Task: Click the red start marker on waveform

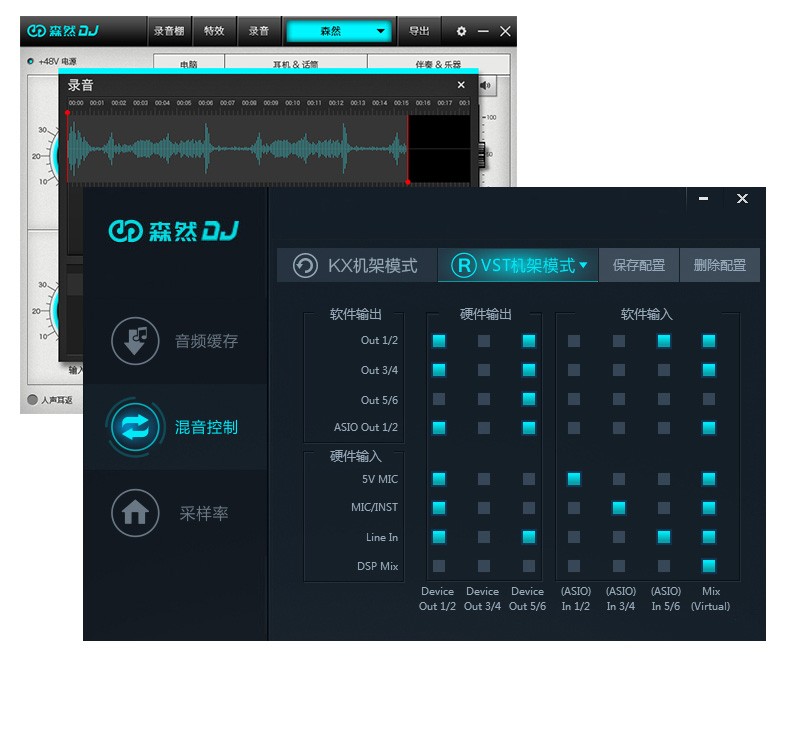Action: click(68, 113)
